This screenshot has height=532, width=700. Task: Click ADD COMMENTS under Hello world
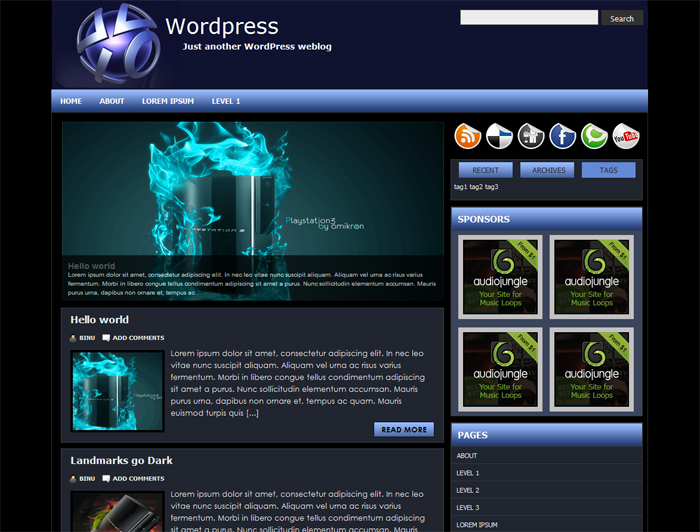138,338
